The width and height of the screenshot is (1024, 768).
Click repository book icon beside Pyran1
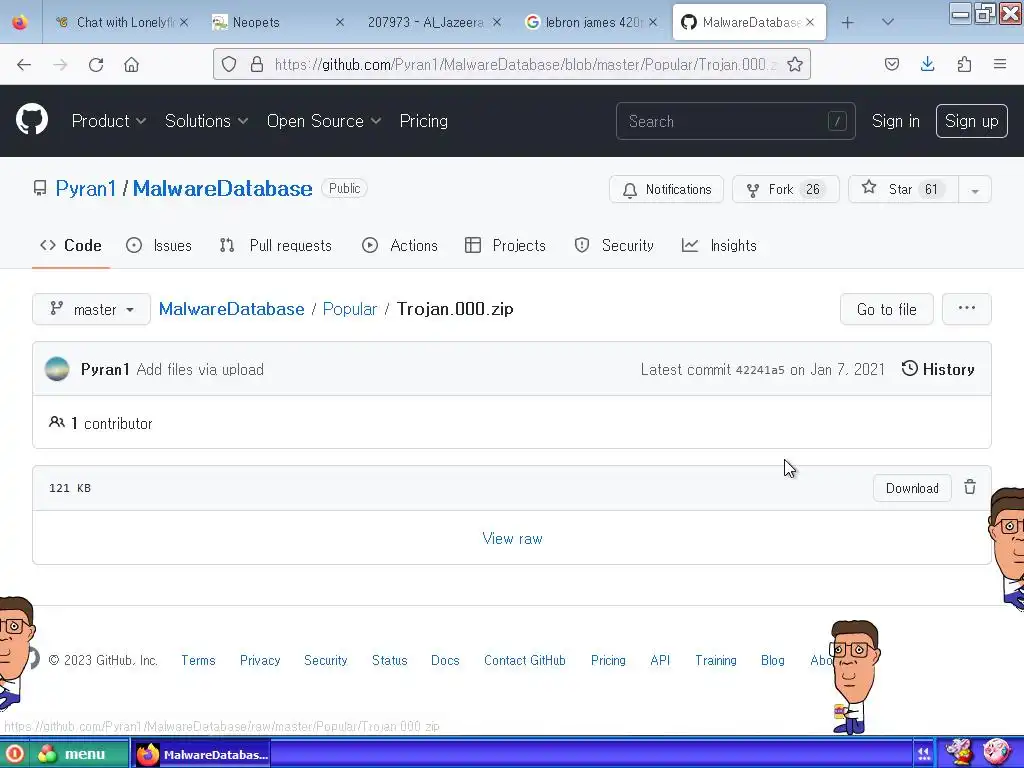pos(40,189)
